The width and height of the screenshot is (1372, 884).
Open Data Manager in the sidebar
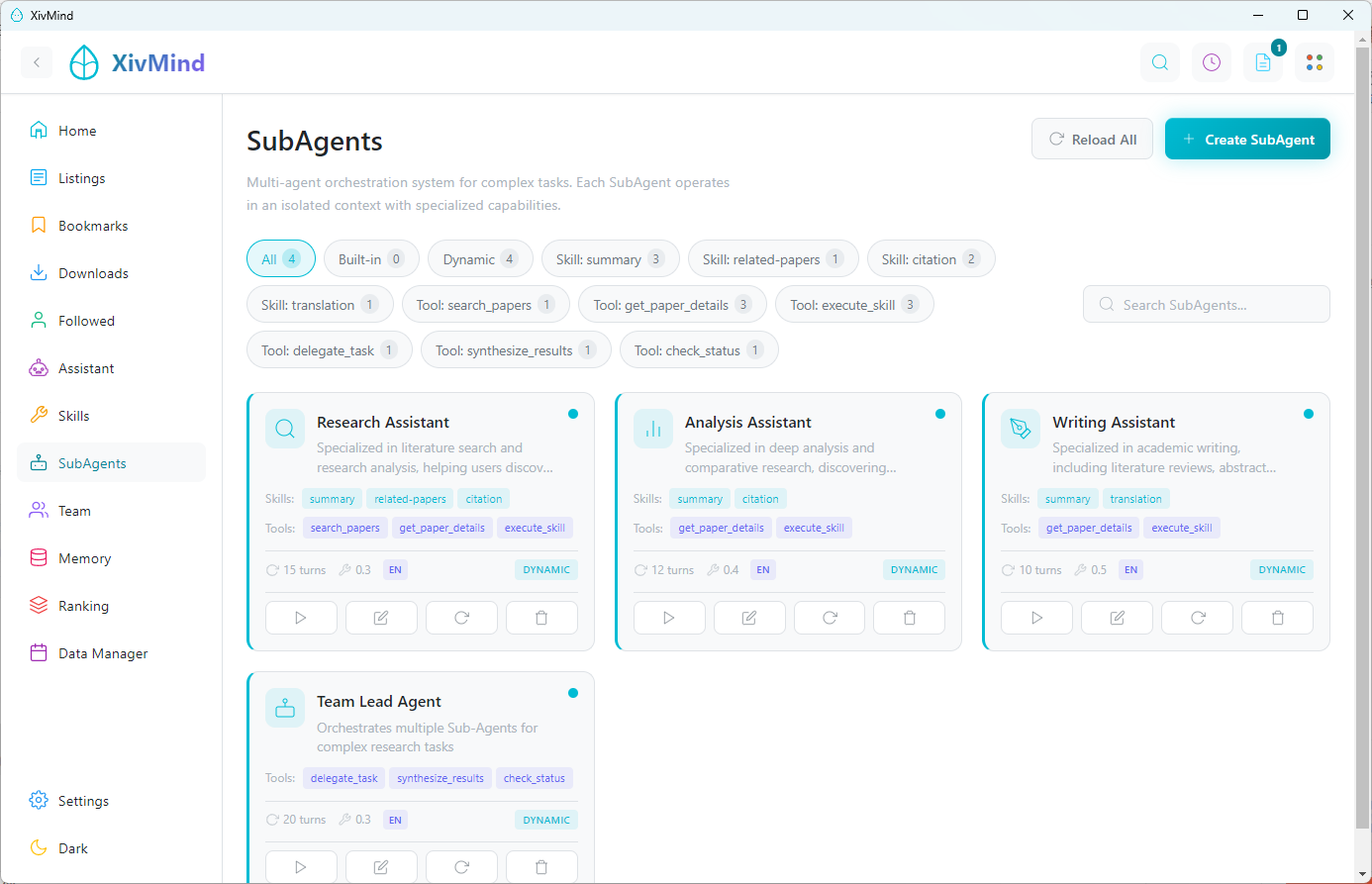112,653
